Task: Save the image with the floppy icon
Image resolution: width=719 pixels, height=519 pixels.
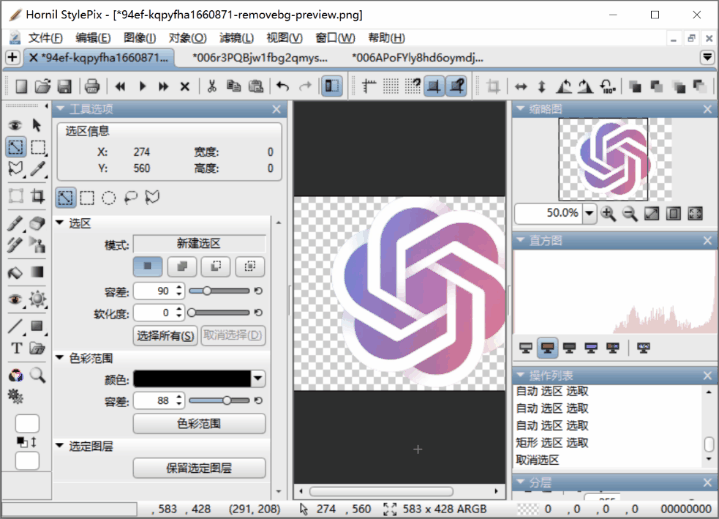Action: (64, 86)
